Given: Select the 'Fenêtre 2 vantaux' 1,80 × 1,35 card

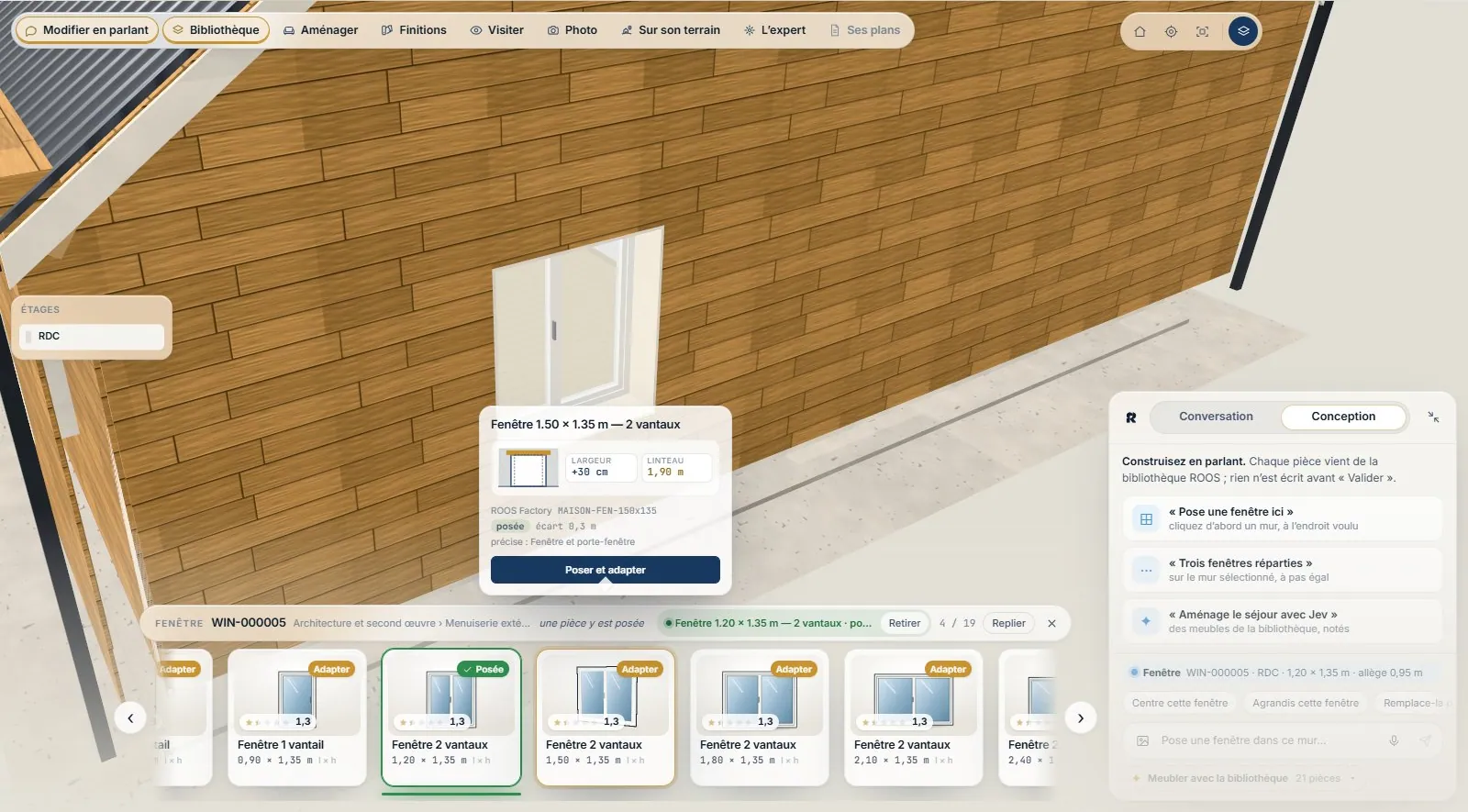Looking at the screenshot, I should pos(760,717).
